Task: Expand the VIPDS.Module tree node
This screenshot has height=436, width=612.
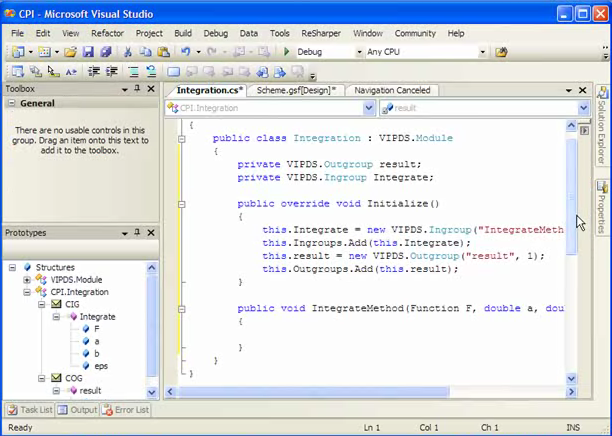Action: [26, 280]
